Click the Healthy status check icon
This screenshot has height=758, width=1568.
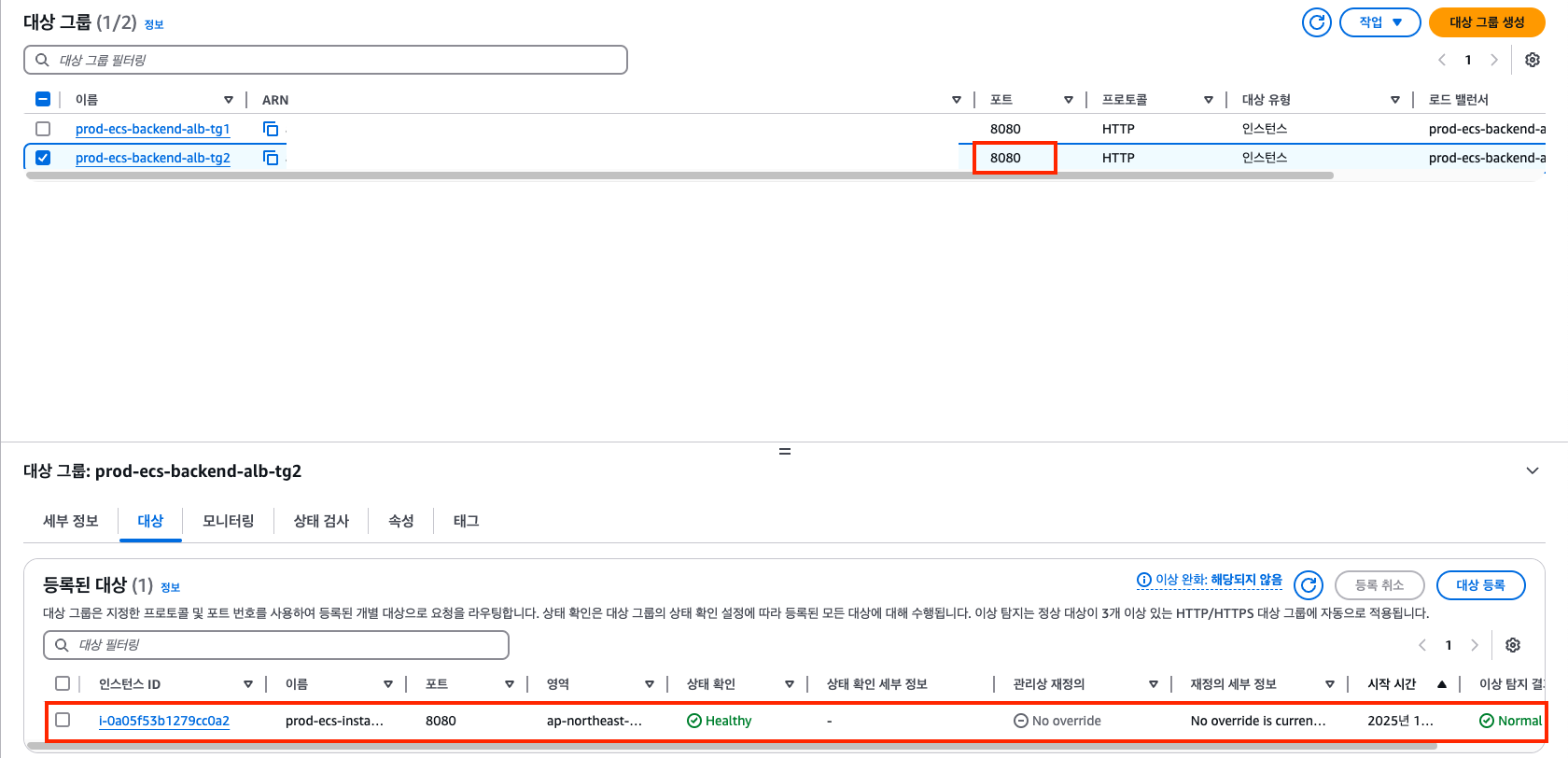tap(693, 721)
